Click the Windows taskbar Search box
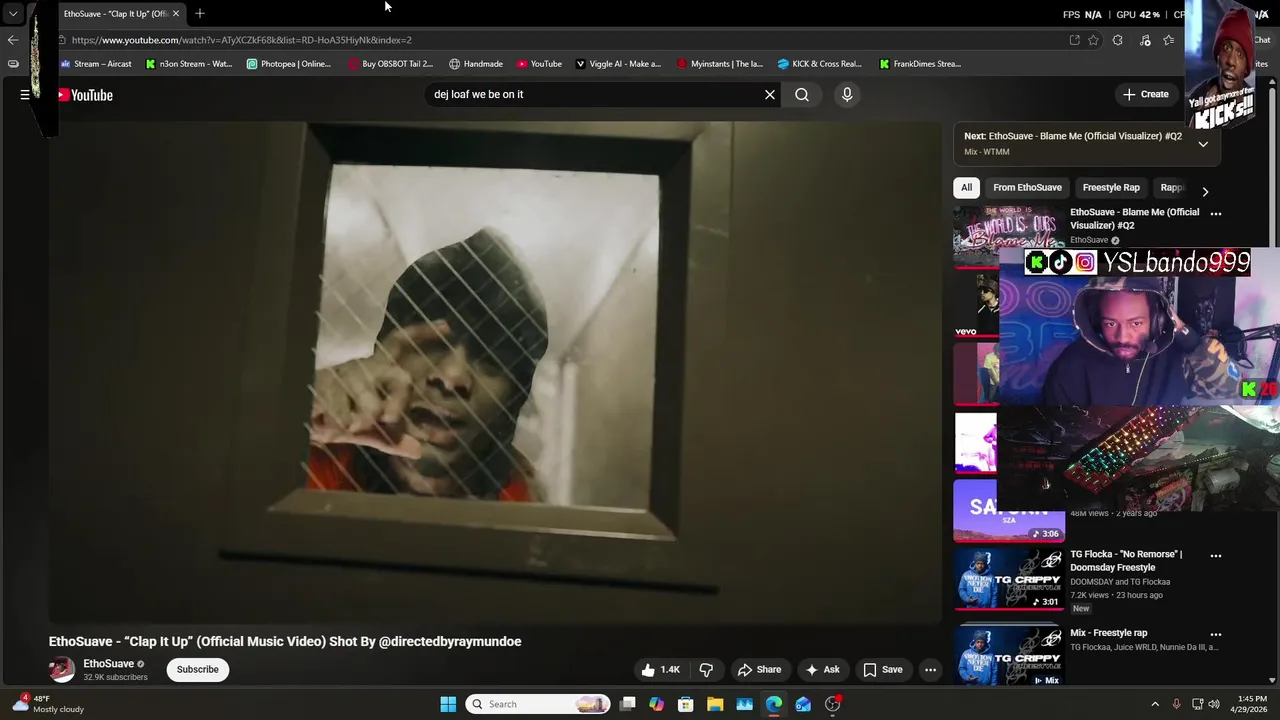Screen dimensions: 1280x720 tap(538, 704)
